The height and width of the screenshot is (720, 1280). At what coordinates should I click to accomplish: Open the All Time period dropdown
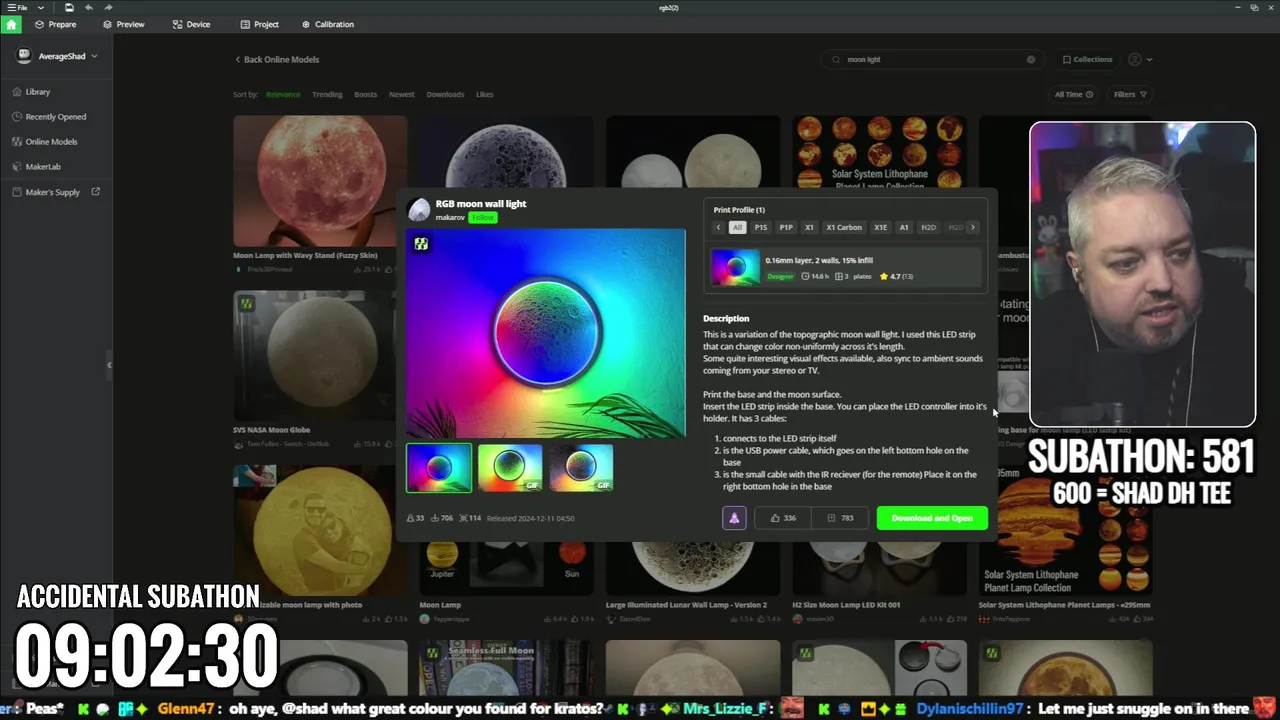1074,94
